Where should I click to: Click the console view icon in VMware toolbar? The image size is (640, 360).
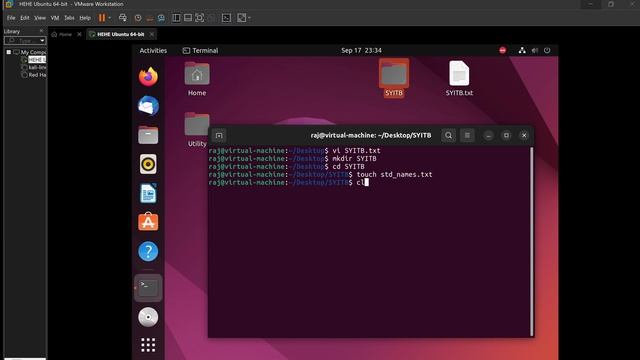(x=227, y=18)
